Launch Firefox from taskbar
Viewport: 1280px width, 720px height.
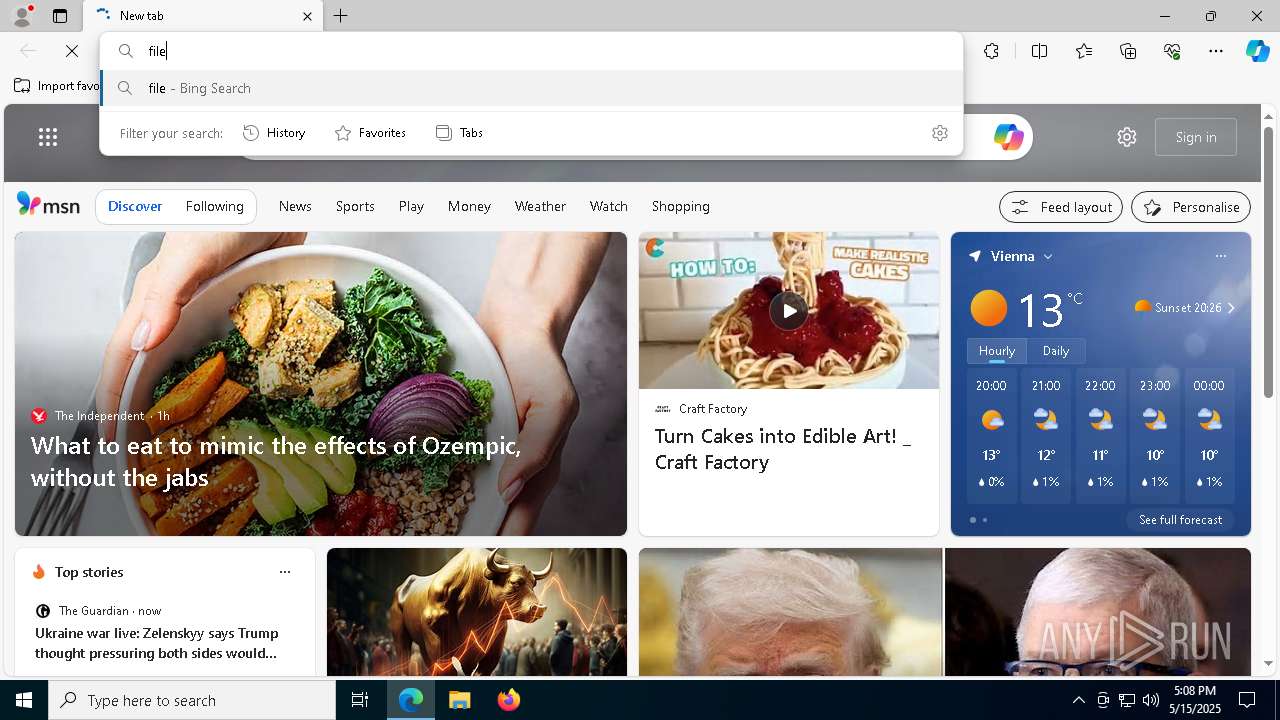pyautogui.click(x=509, y=700)
